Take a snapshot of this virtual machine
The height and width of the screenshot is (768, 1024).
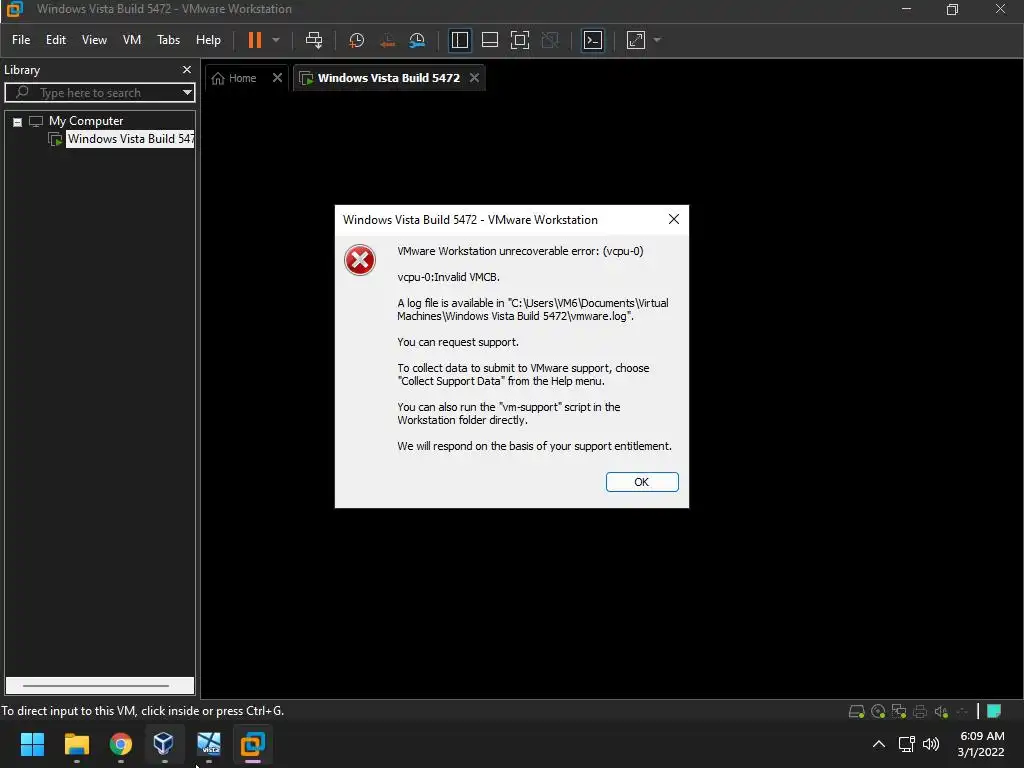357,40
